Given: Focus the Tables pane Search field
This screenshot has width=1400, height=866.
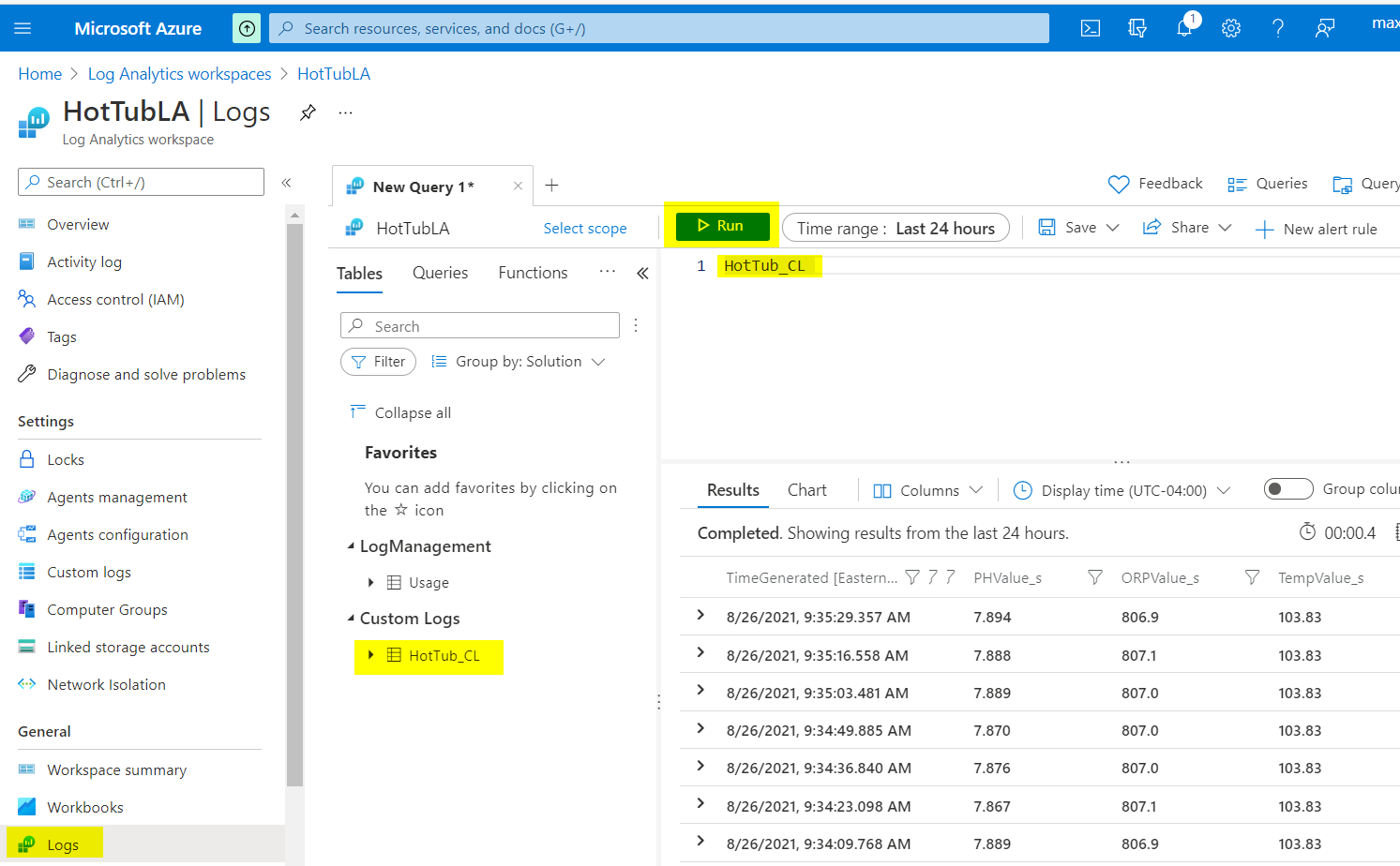Looking at the screenshot, I should pyautogui.click(x=480, y=325).
